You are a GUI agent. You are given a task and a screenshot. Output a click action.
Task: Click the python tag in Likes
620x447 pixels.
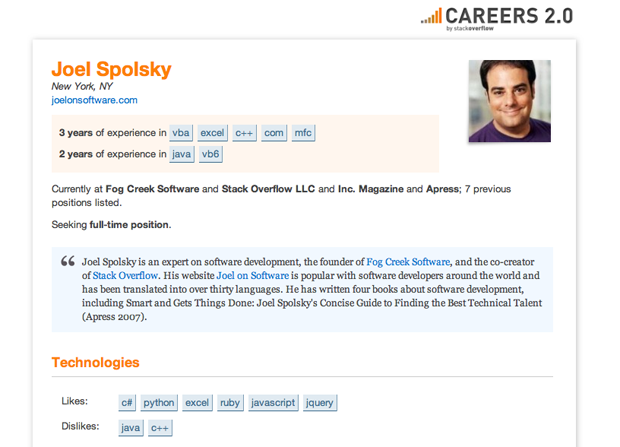coord(159,403)
